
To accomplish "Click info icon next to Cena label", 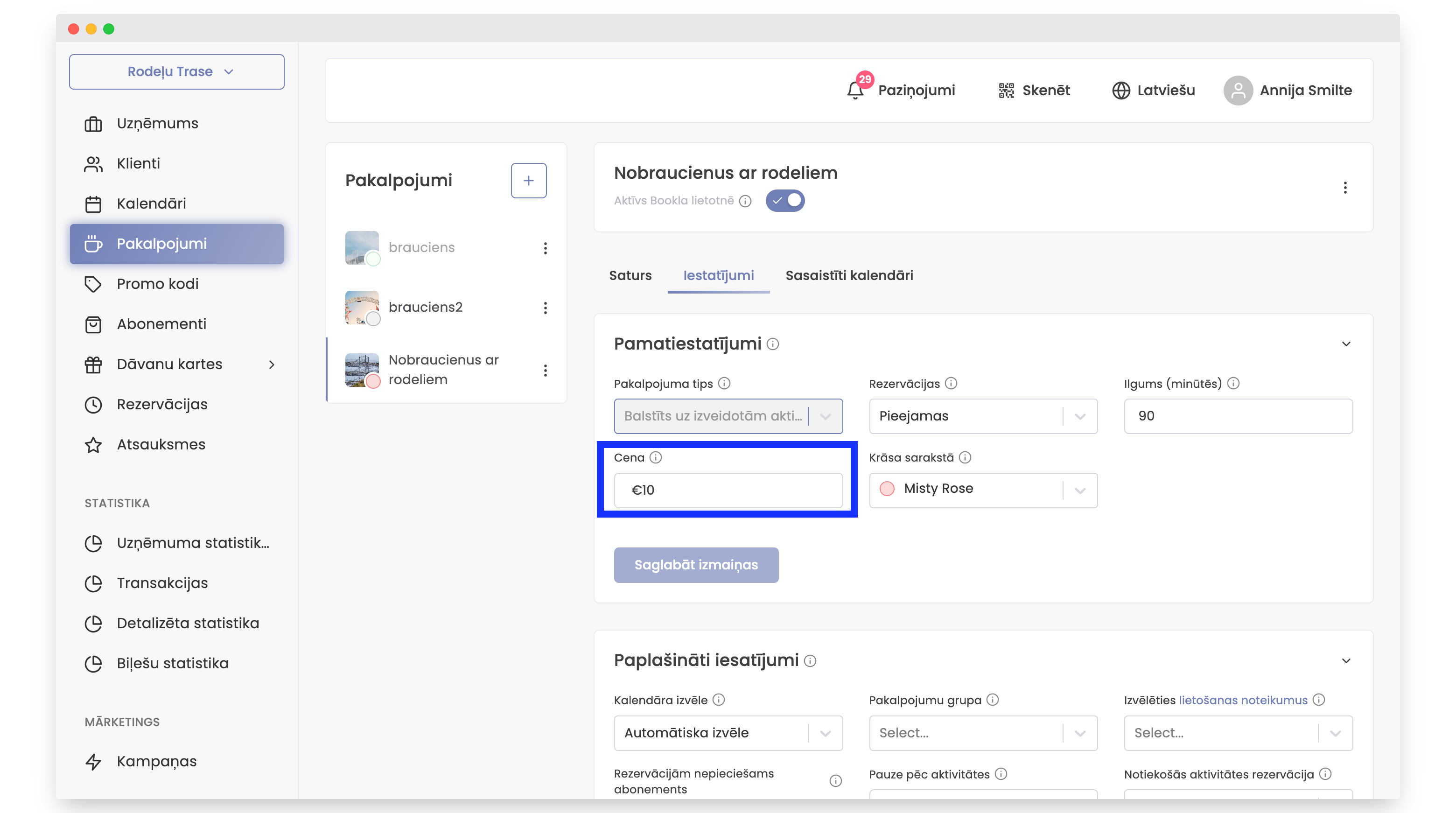I will [x=656, y=457].
